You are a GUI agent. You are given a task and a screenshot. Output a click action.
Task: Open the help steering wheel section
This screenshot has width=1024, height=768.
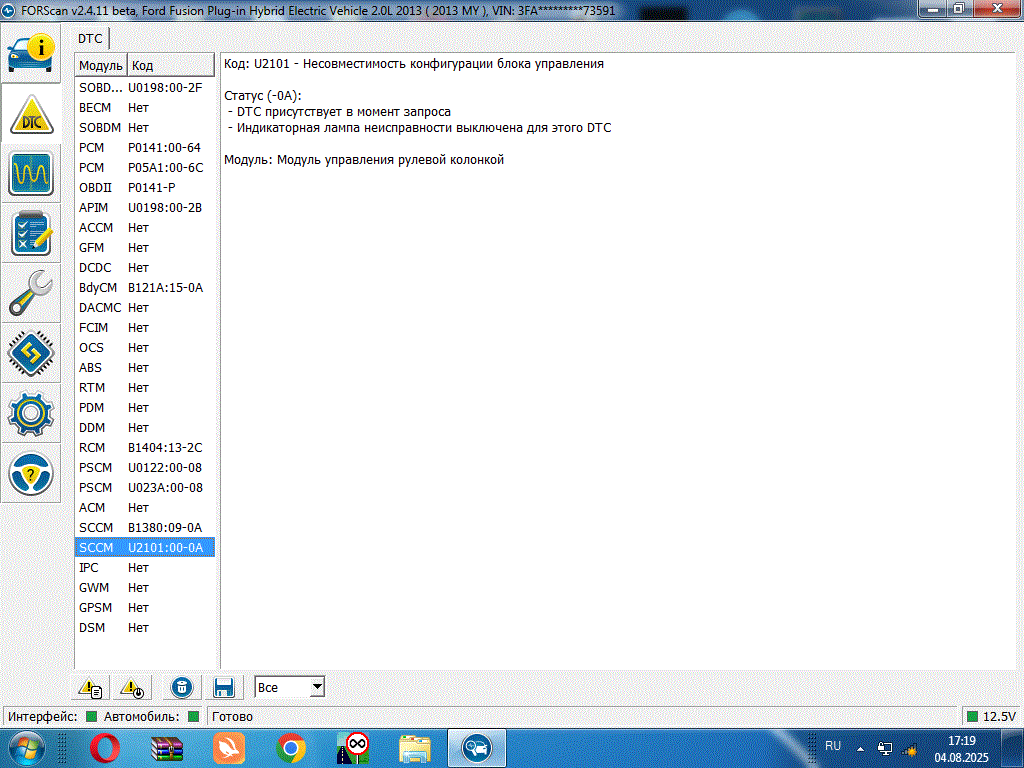click(31, 473)
